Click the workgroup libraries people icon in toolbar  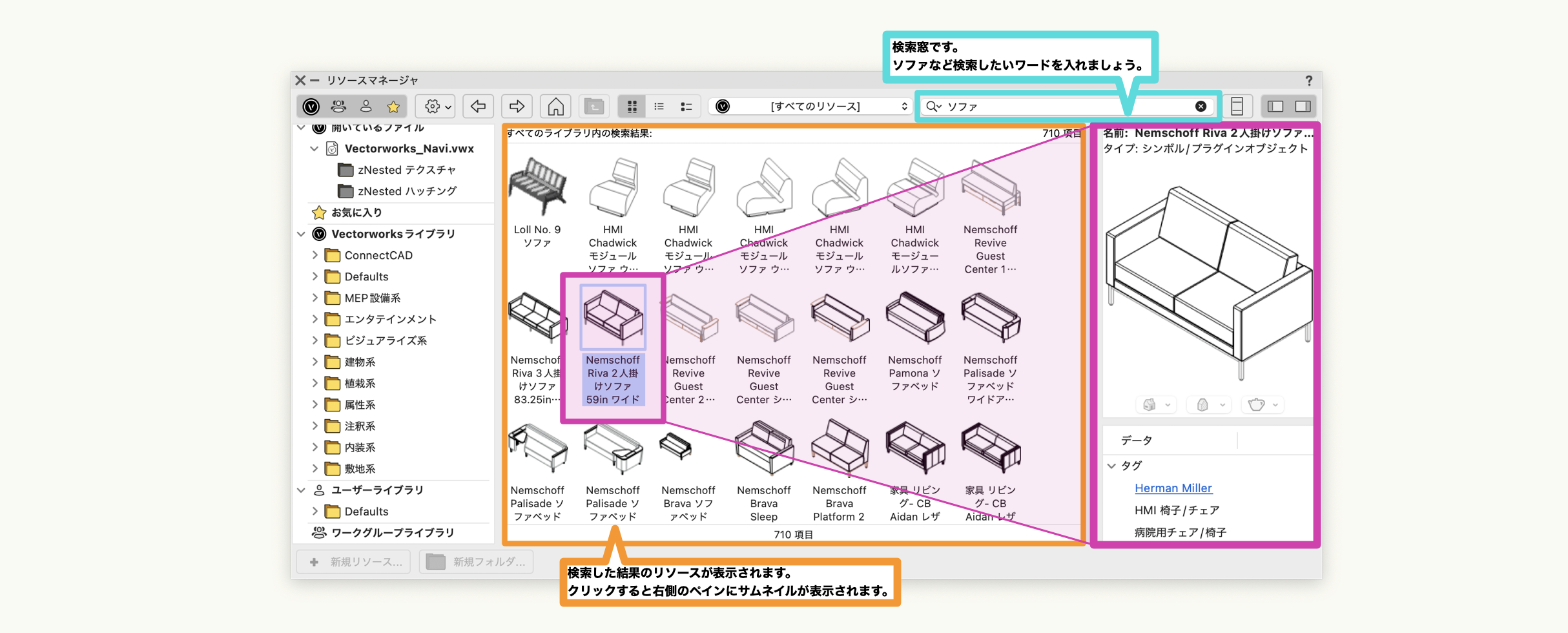tap(338, 107)
